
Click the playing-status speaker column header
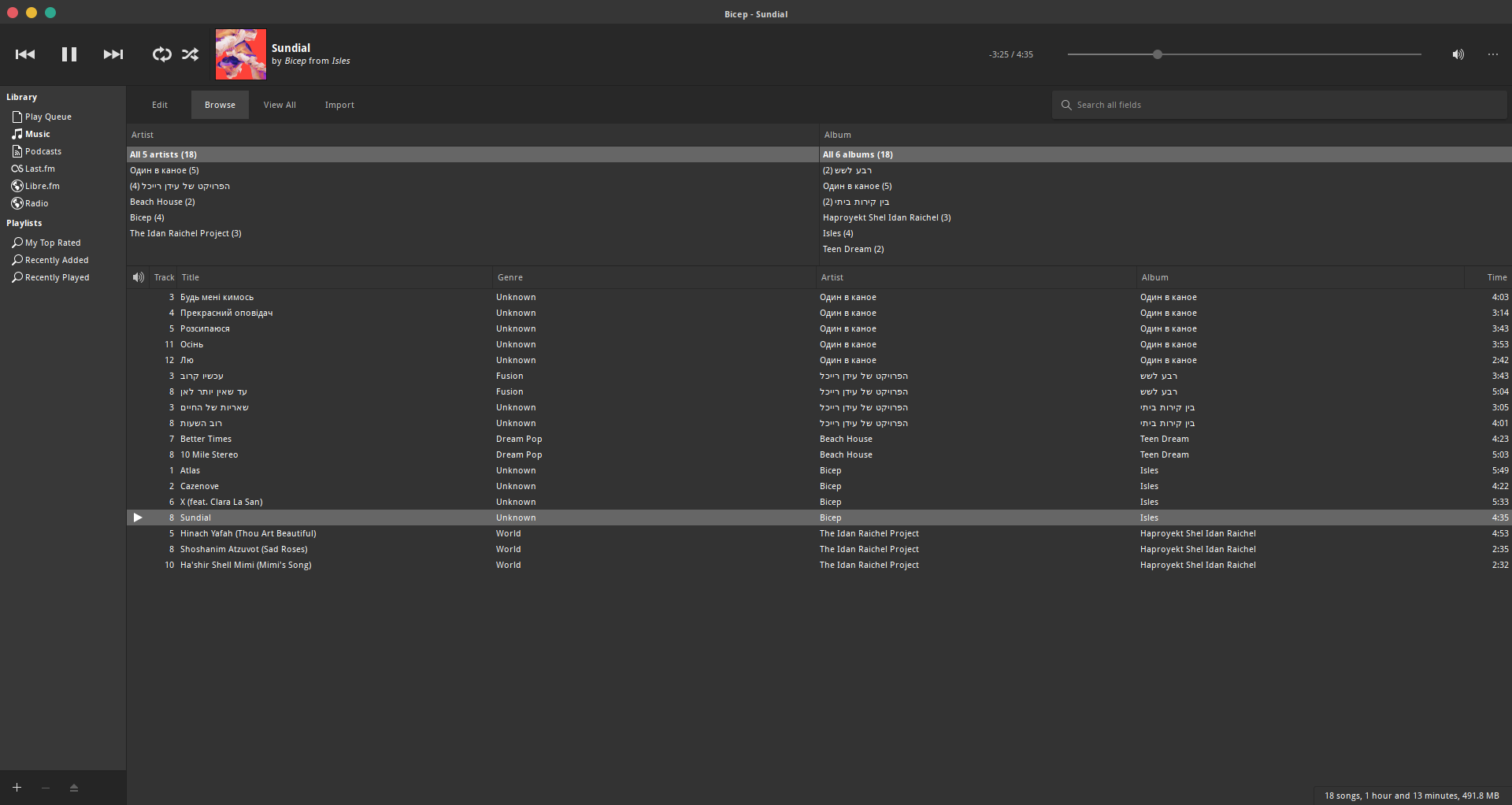pyautogui.click(x=139, y=277)
